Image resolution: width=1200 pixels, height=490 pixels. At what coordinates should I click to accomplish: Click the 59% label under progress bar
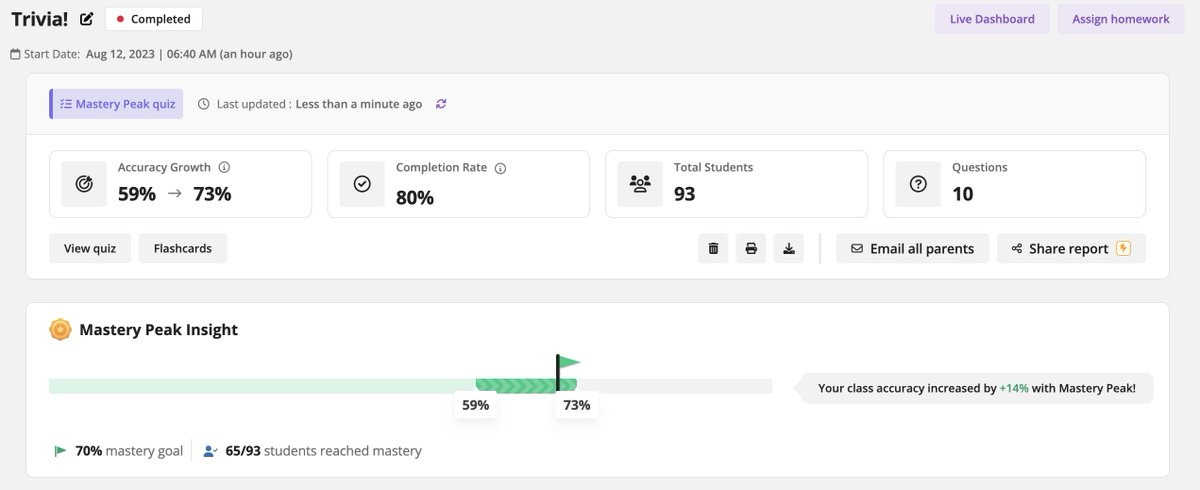pyautogui.click(x=475, y=405)
